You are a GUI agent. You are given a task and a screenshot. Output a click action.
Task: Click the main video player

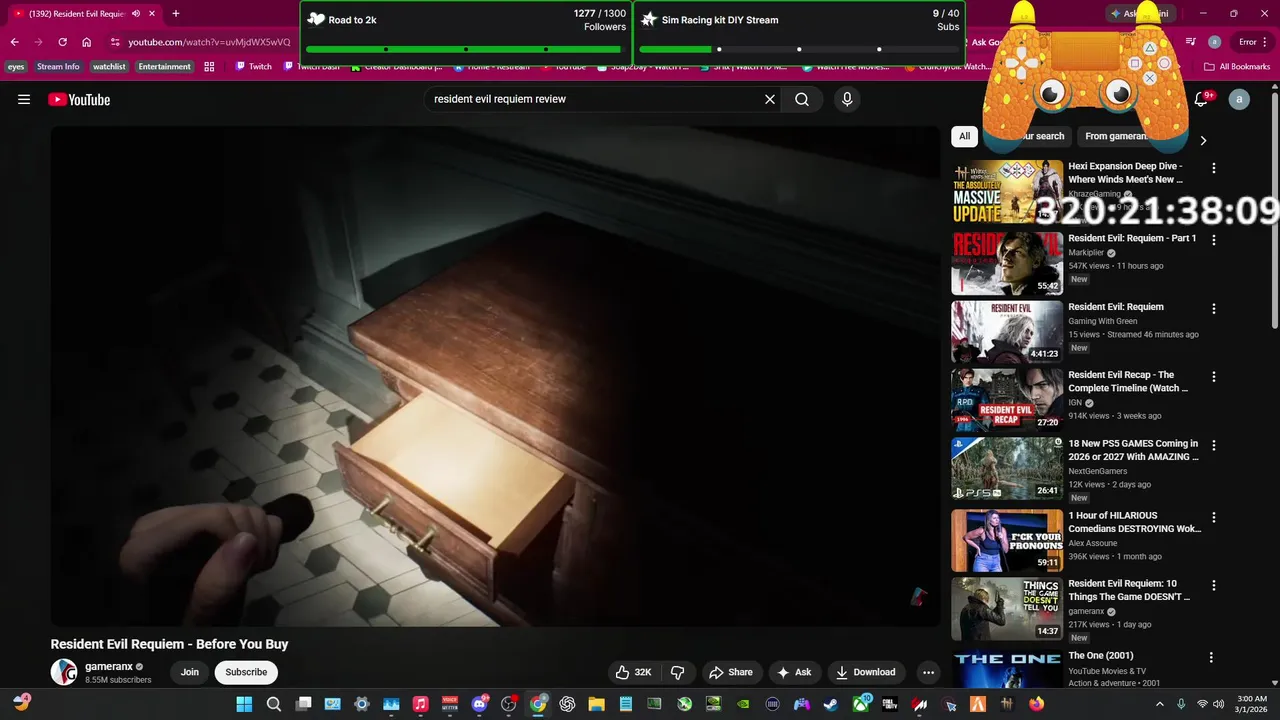(495, 376)
